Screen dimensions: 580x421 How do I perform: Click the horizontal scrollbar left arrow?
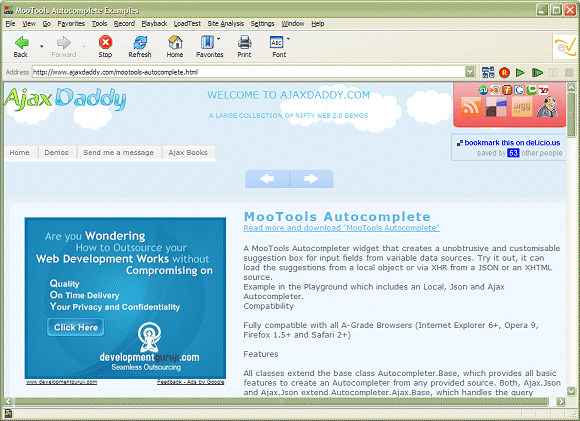(9, 401)
